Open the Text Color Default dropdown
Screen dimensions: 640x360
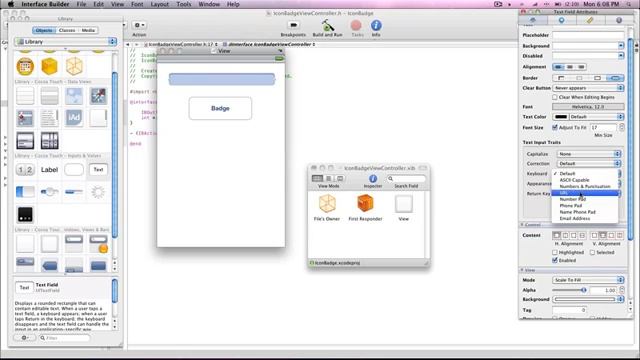click(x=597, y=117)
